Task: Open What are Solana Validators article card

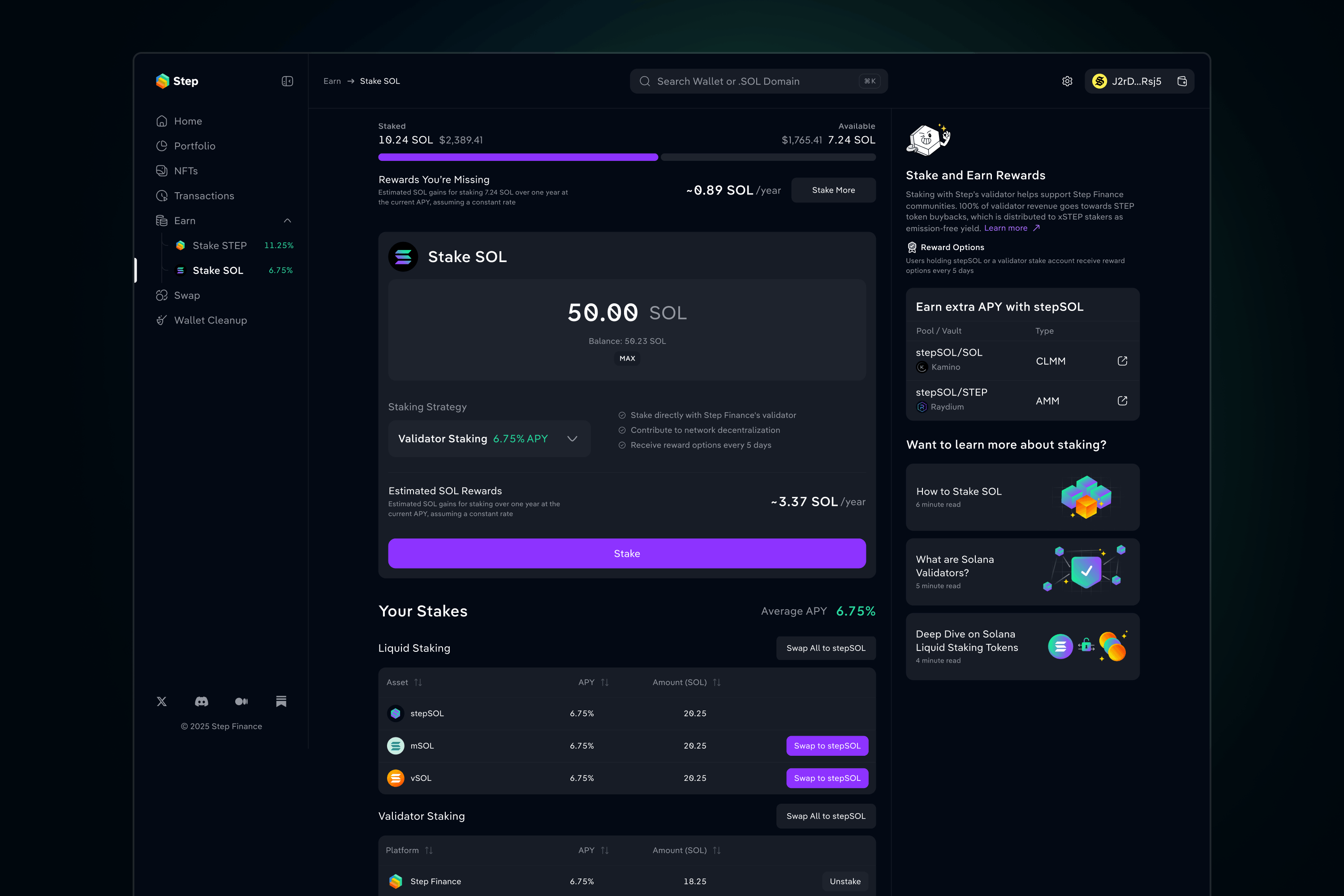Action: coord(1022,572)
